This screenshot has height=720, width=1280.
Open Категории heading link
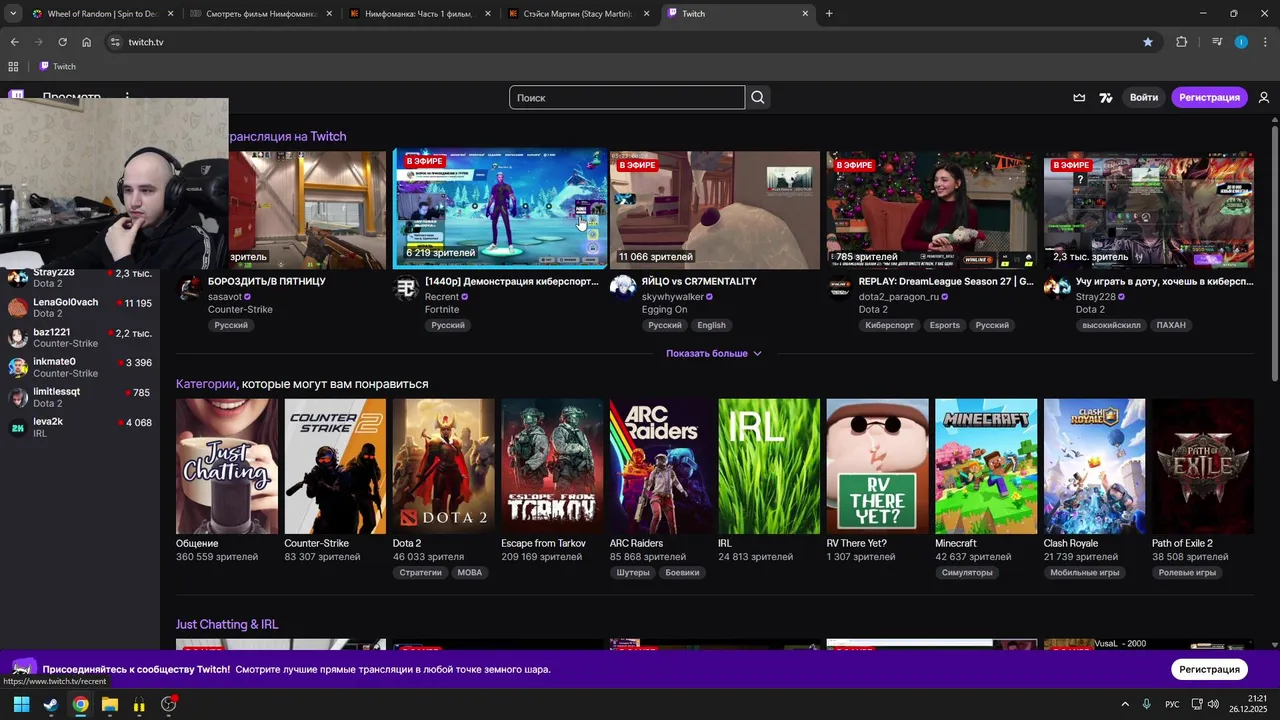tap(206, 384)
